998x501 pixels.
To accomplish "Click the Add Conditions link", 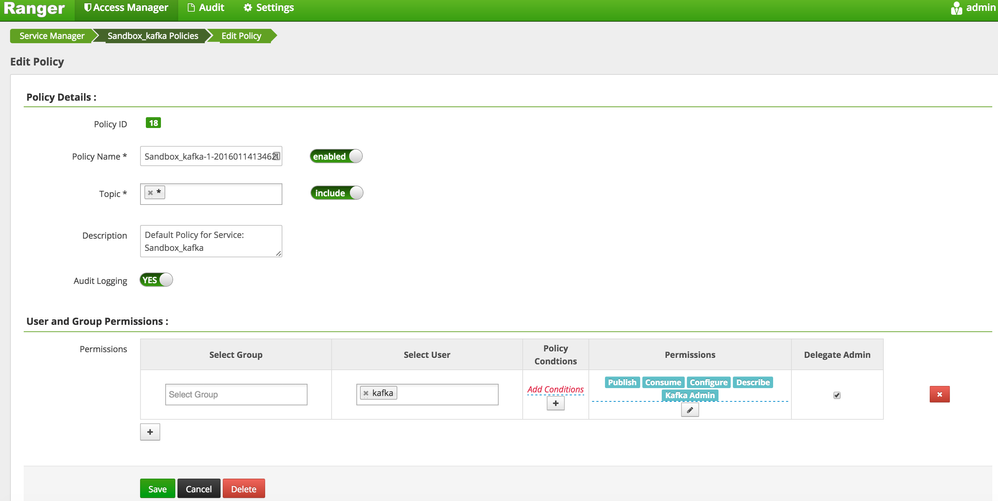I will [x=555, y=389].
